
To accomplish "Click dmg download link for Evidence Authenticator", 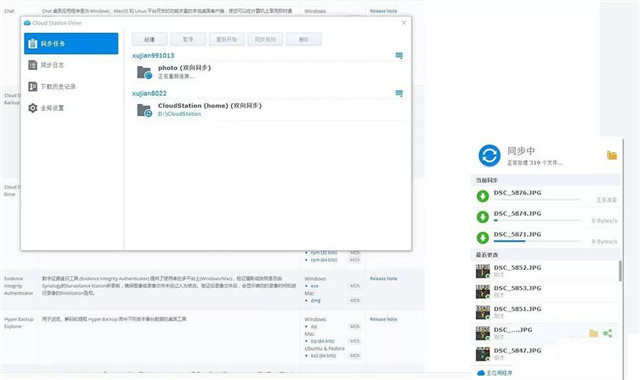I will pyautogui.click(x=316, y=300).
